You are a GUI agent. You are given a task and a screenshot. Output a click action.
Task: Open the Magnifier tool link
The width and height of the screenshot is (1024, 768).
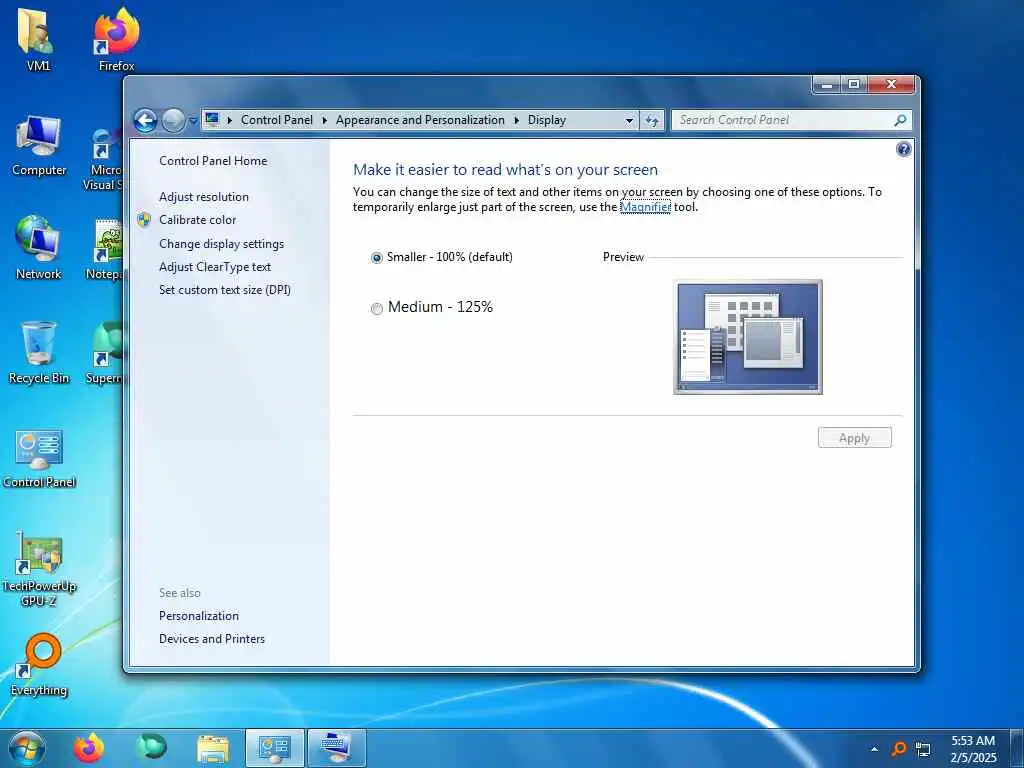[x=645, y=207]
